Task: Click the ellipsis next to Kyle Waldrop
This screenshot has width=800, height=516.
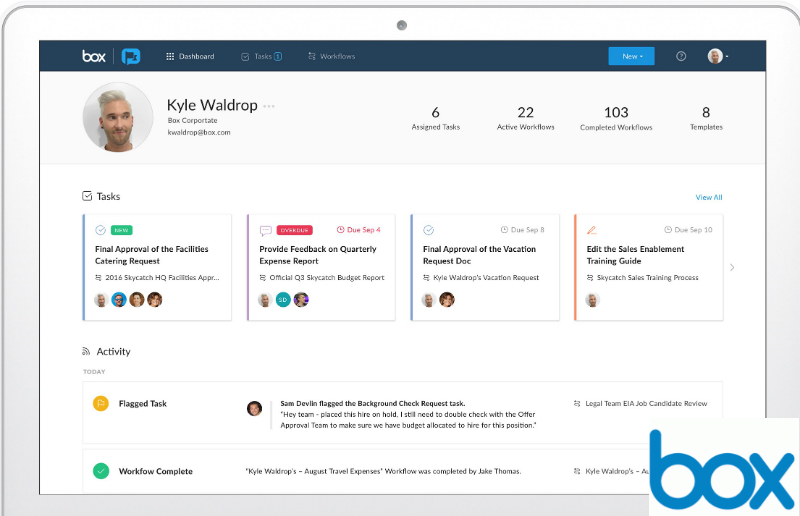Action: tap(269, 106)
